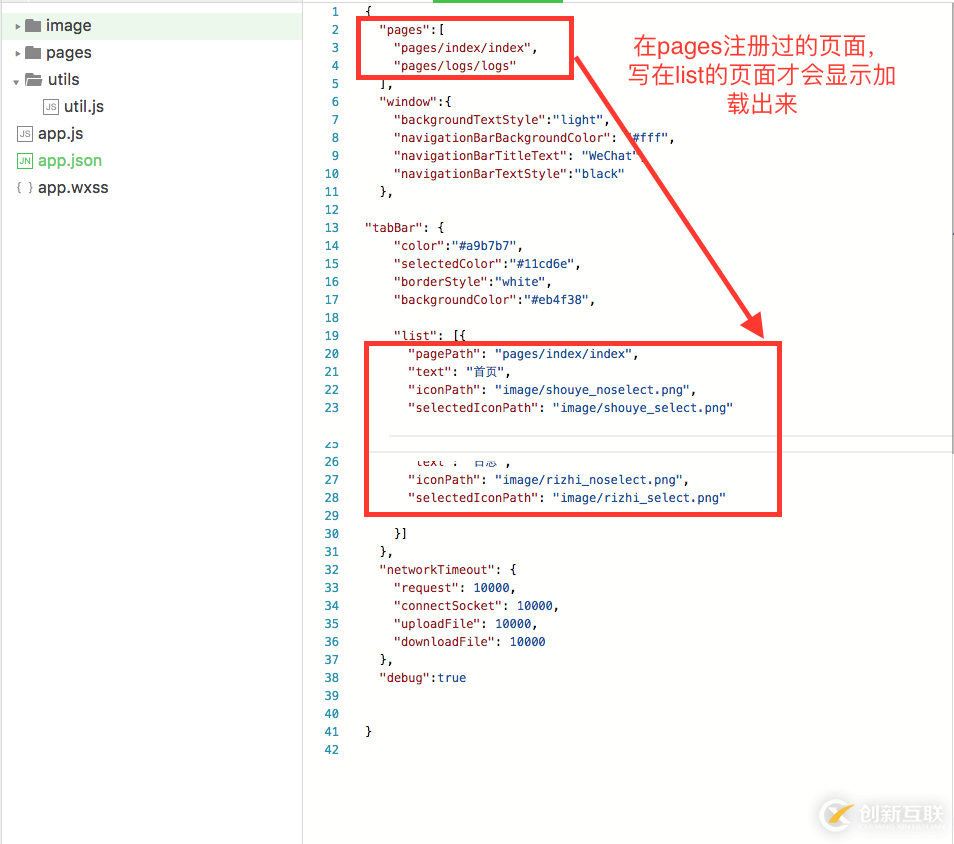Click the "black" text style value
The image size is (954, 844).
click(599, 174)
